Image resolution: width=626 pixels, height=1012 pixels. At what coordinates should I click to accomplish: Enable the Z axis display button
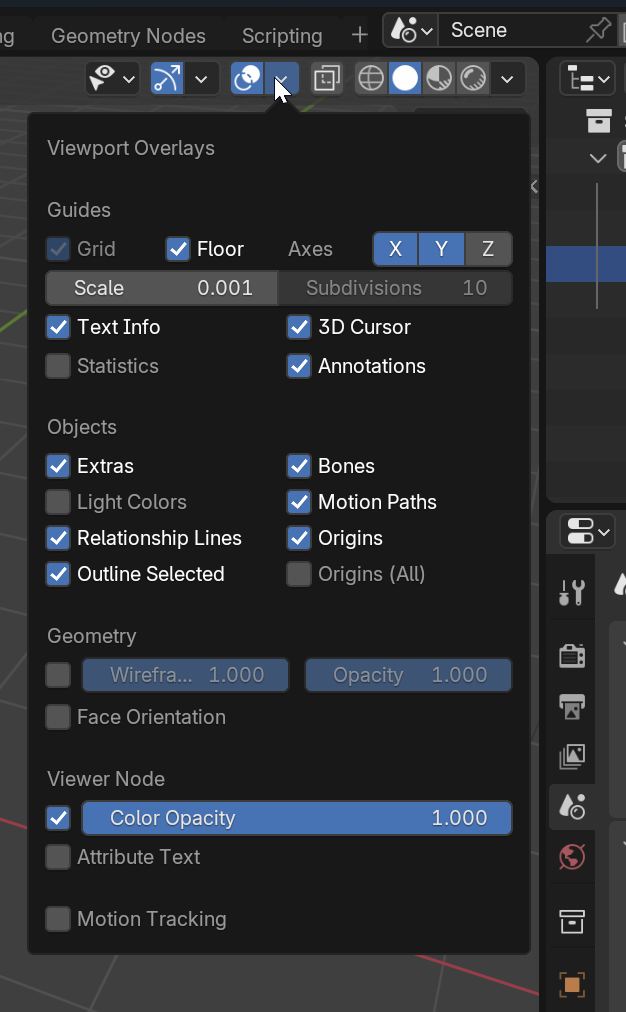pos(489,249)
